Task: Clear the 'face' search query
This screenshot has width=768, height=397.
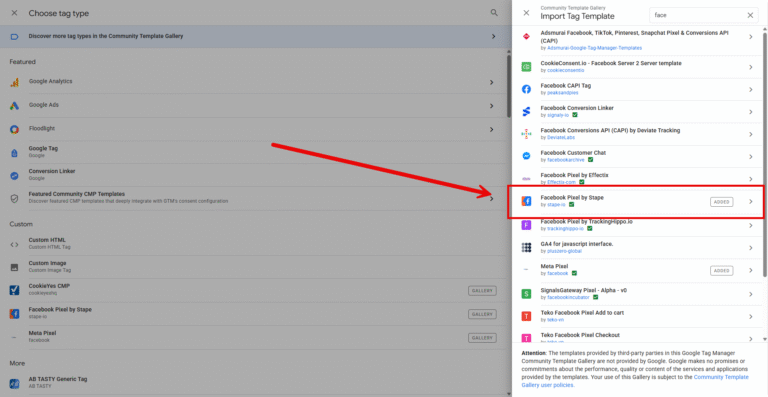Action: pos(750,15)
